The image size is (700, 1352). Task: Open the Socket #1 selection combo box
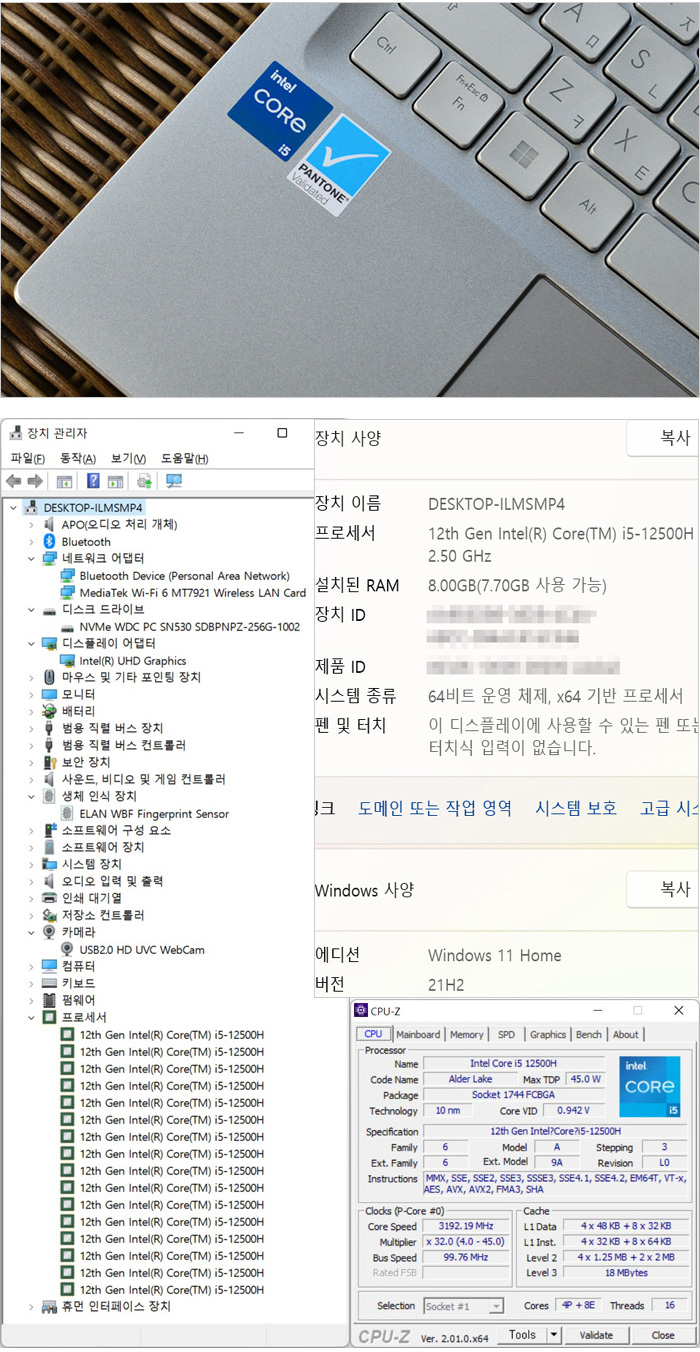click(x=464, y=1306)
